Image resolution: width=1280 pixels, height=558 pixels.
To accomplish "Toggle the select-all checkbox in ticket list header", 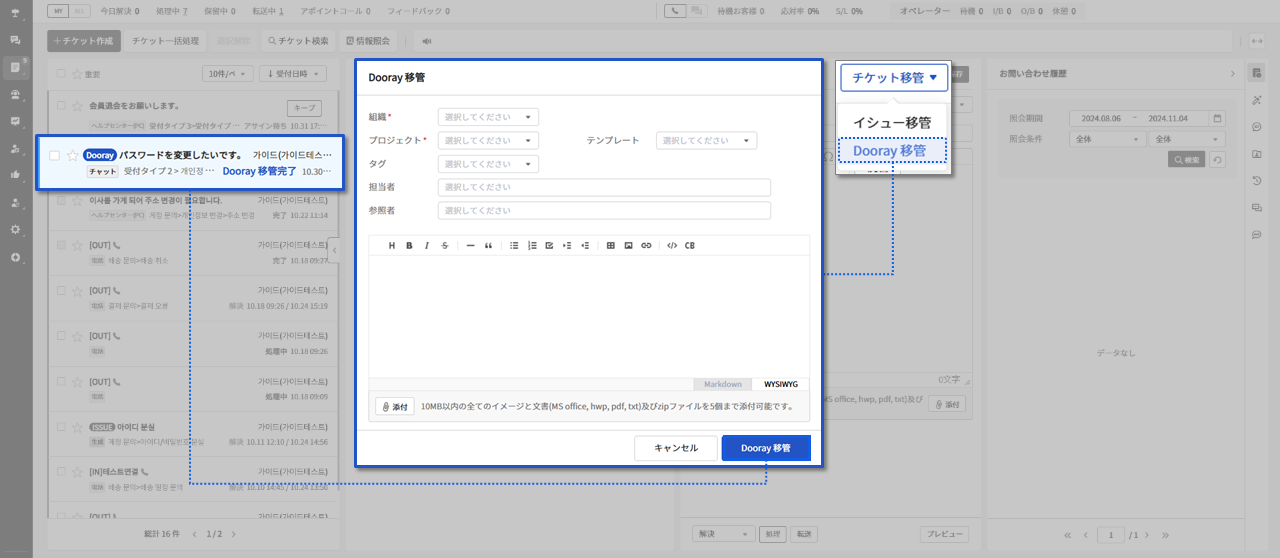I will 62,74.
